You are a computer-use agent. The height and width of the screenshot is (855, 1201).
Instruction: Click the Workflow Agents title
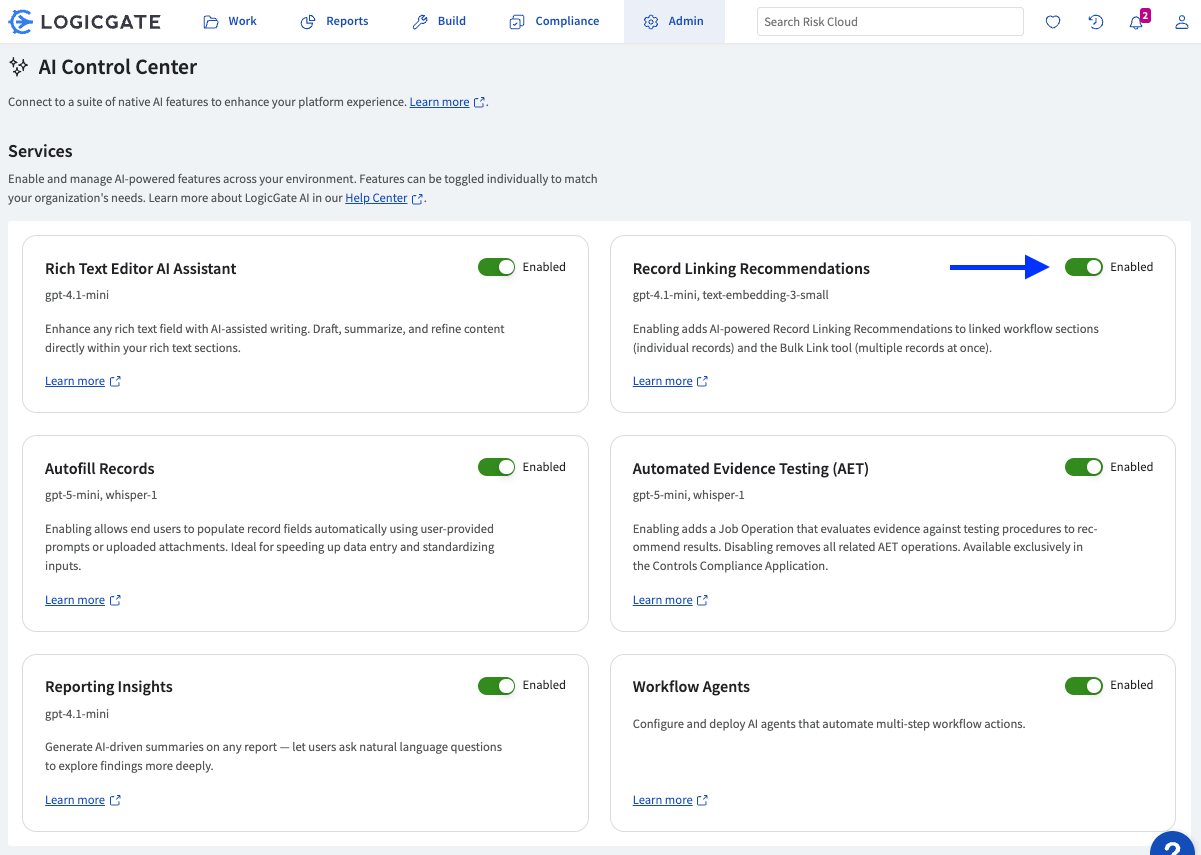point(691,687)
